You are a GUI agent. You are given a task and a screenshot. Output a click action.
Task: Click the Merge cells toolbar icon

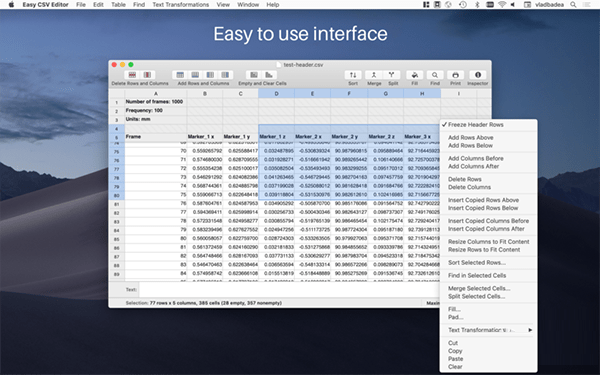(374, 75)
